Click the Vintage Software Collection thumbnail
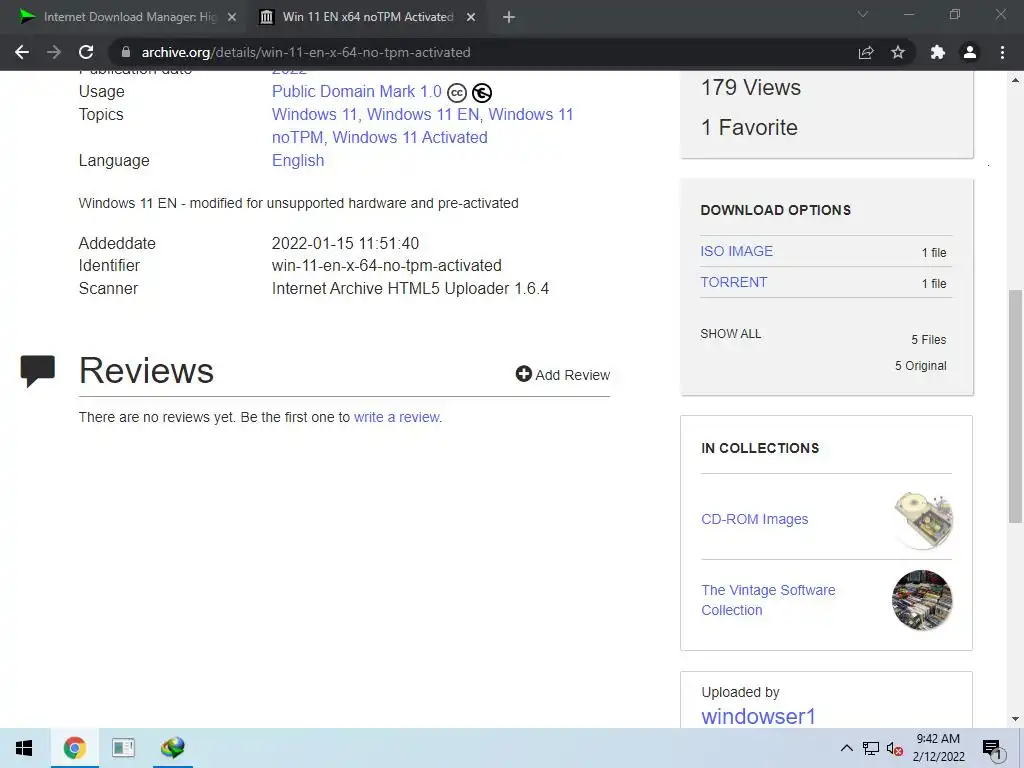1024x768 pixels. pyautogui.click(x=922, y=600)
